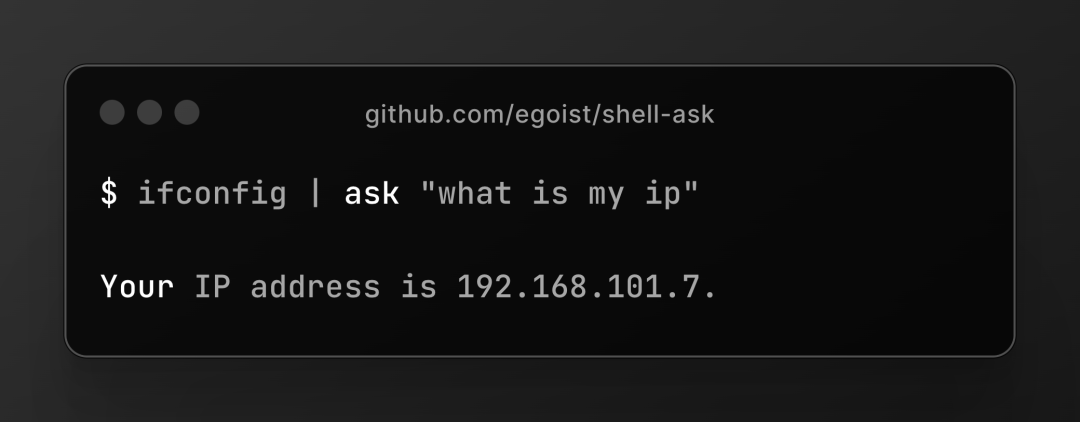Click the closing quotation mark after ip
The height and width of the screenshot is (422, 1080).
pos(691,185)
